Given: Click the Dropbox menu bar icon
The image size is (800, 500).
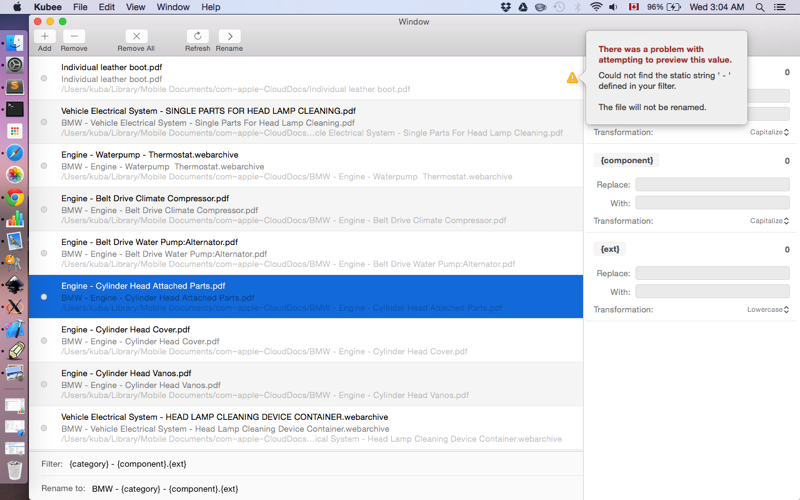Looking at the screenshot, I should [506, 7].
